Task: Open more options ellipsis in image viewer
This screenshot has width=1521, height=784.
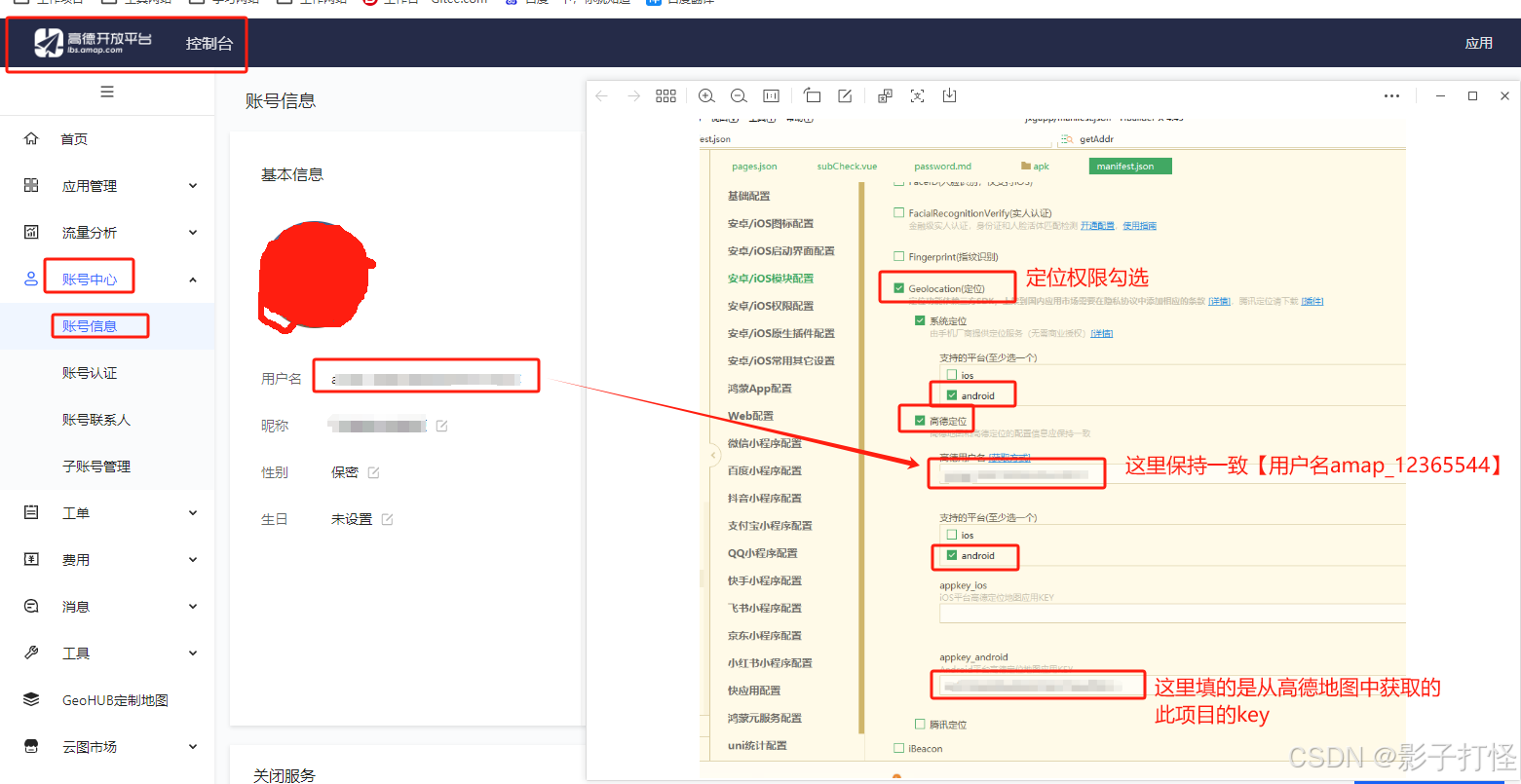Action: tap(1391, 96)
